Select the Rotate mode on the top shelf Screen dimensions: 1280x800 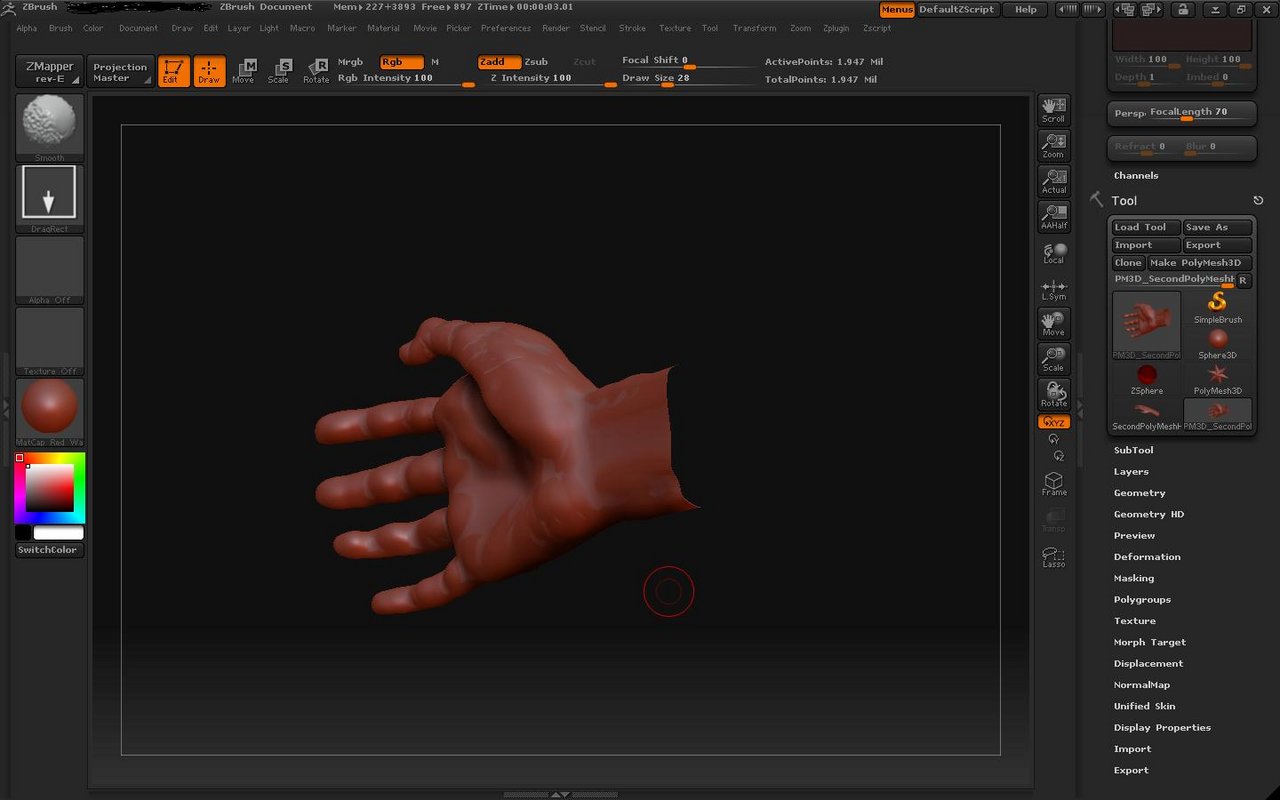pos(316,70)
